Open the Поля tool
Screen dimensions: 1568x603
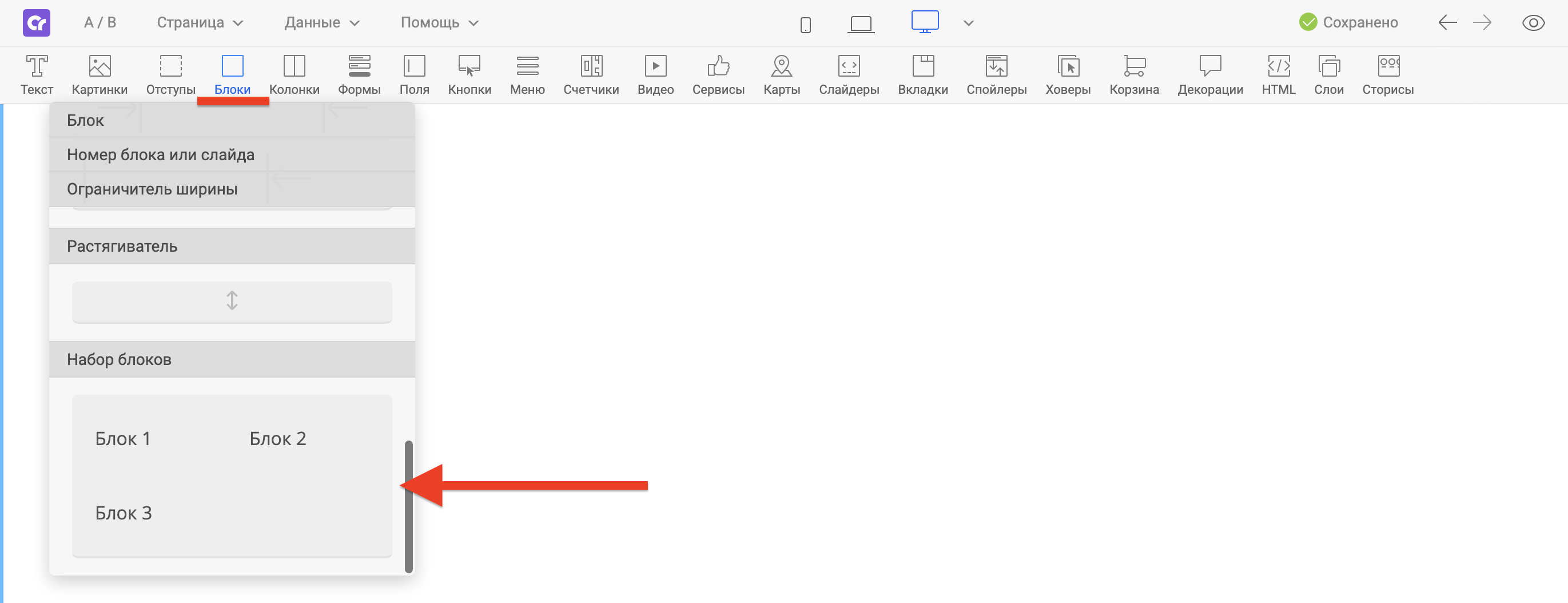(414, 75)
